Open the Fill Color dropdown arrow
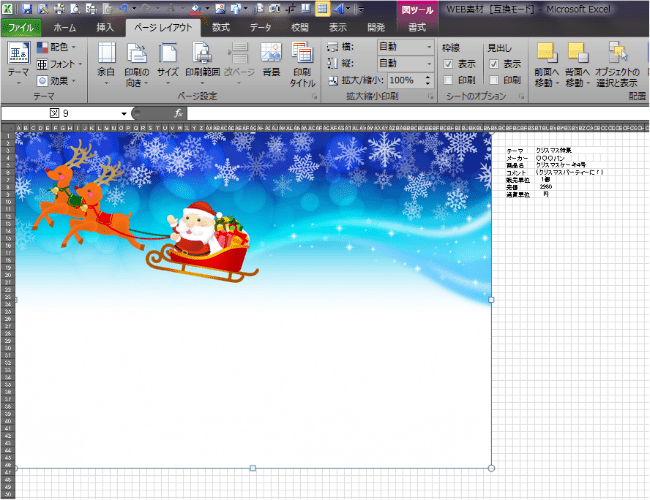The width and height of the screenshot is (650, 500). pyautogui.click(x=207, y=9)
